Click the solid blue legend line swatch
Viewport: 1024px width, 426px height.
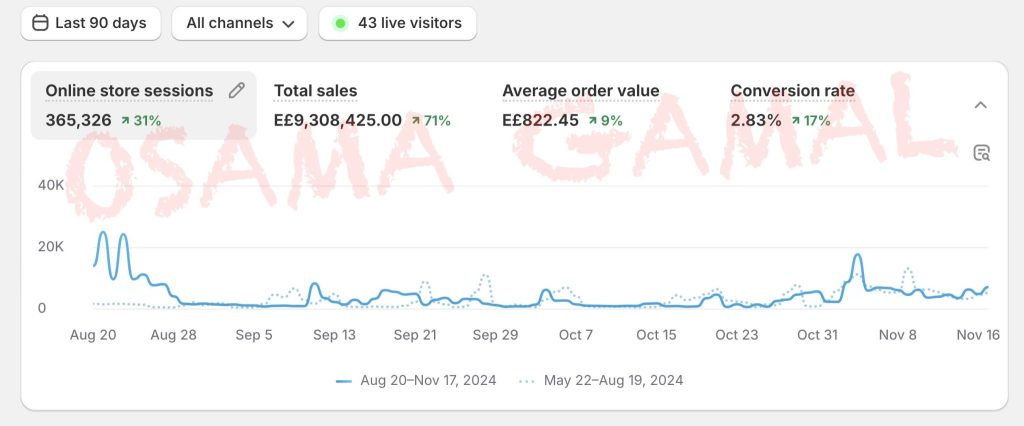tap(344, 381)
